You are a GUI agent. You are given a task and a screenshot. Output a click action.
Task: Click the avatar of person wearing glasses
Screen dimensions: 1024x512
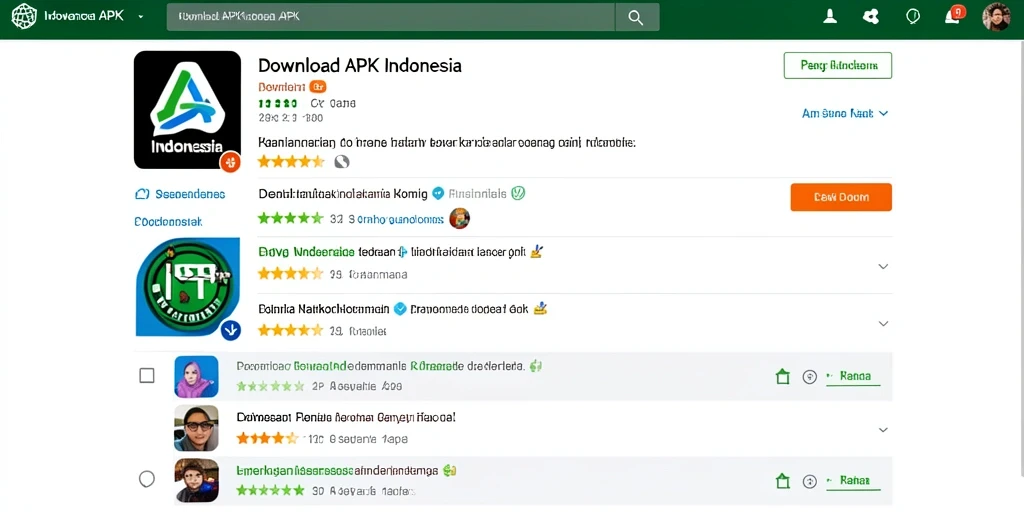pyautogui.click(x=196, y=428)
